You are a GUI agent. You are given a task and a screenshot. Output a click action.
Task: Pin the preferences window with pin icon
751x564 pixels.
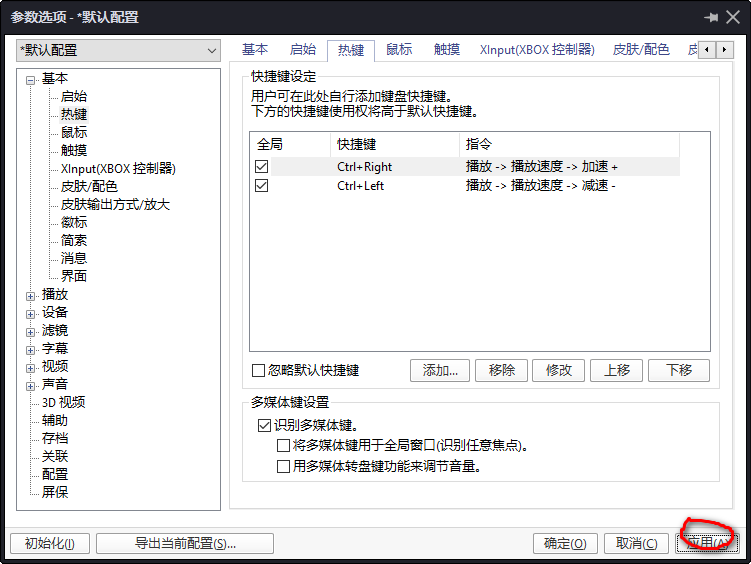(x=711, y=18)
